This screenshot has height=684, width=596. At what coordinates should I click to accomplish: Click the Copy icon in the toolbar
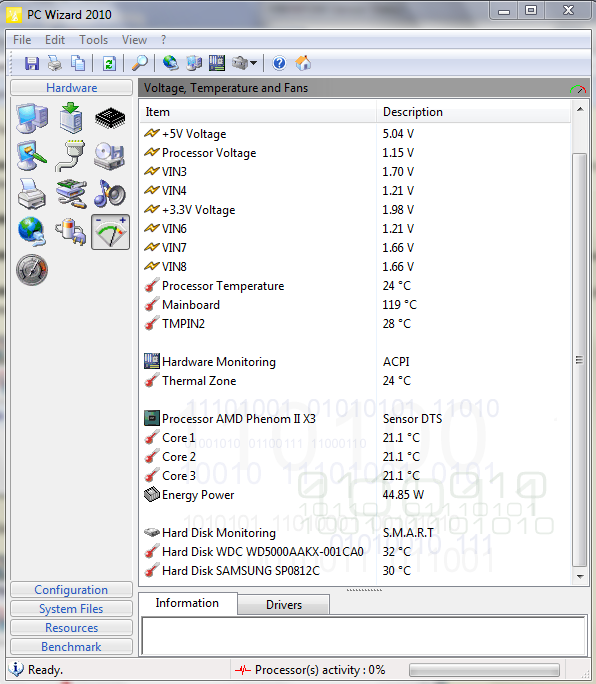pos(78,64)
